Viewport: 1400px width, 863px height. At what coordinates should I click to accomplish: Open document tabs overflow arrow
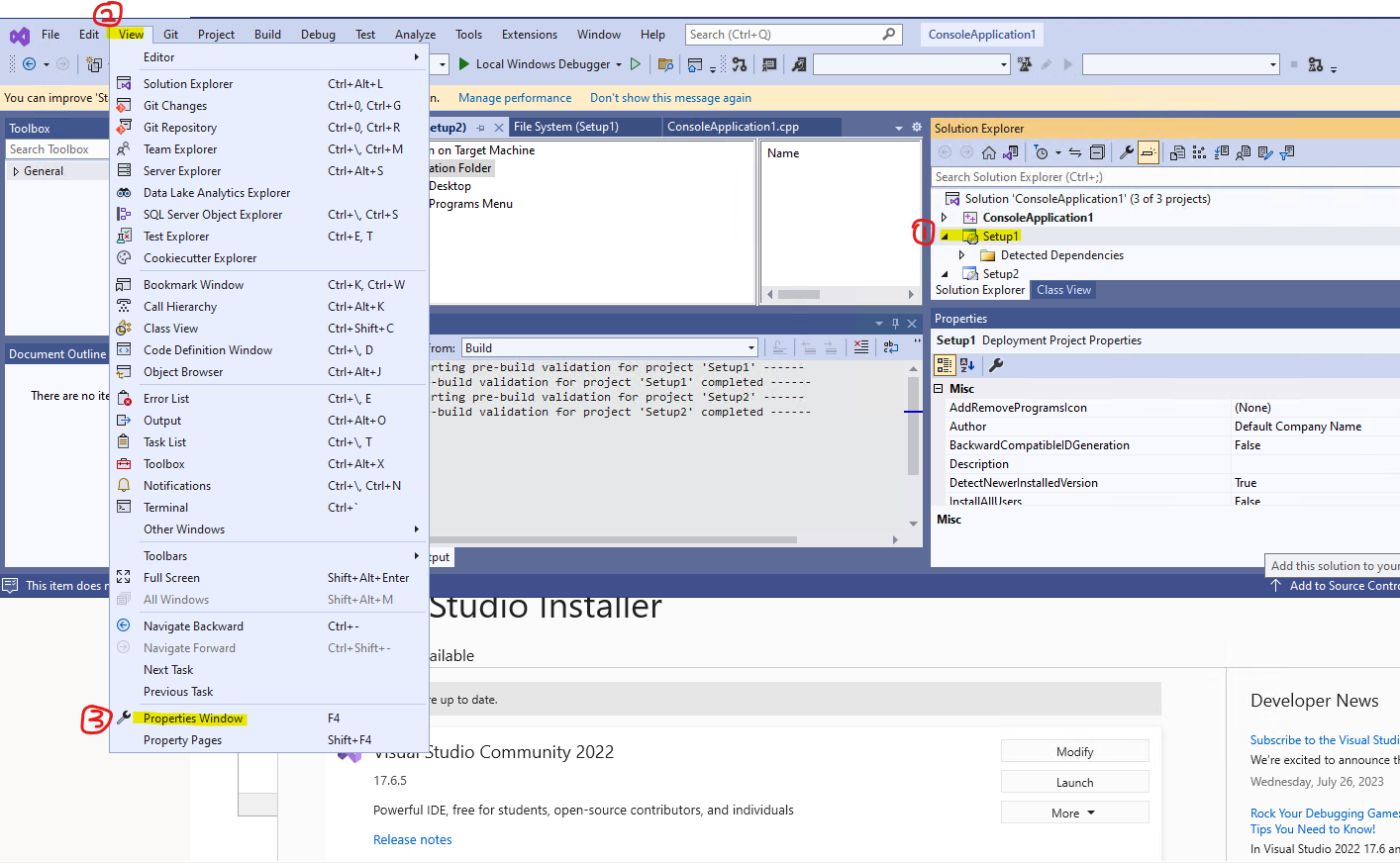(x=899, y=128)
